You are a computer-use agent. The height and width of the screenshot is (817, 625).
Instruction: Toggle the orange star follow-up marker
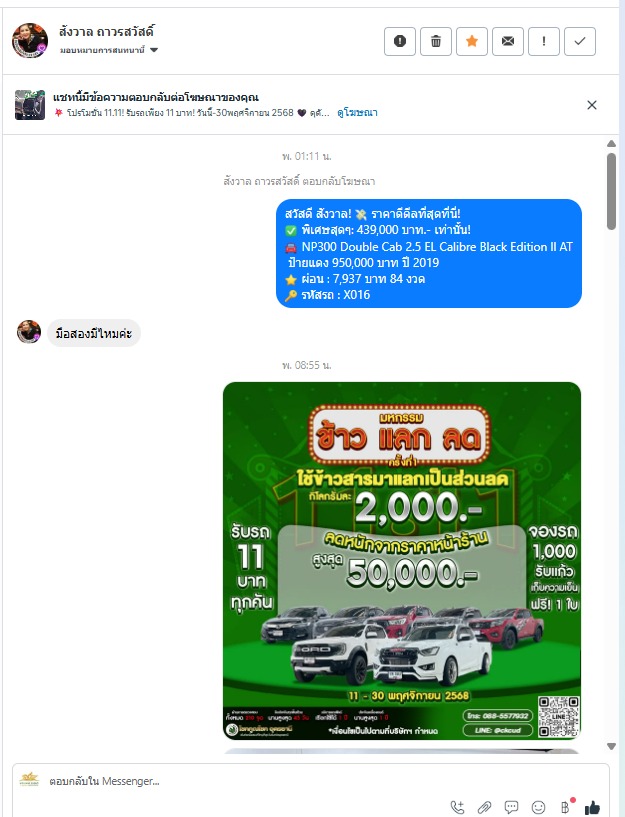tap(471, 41)
